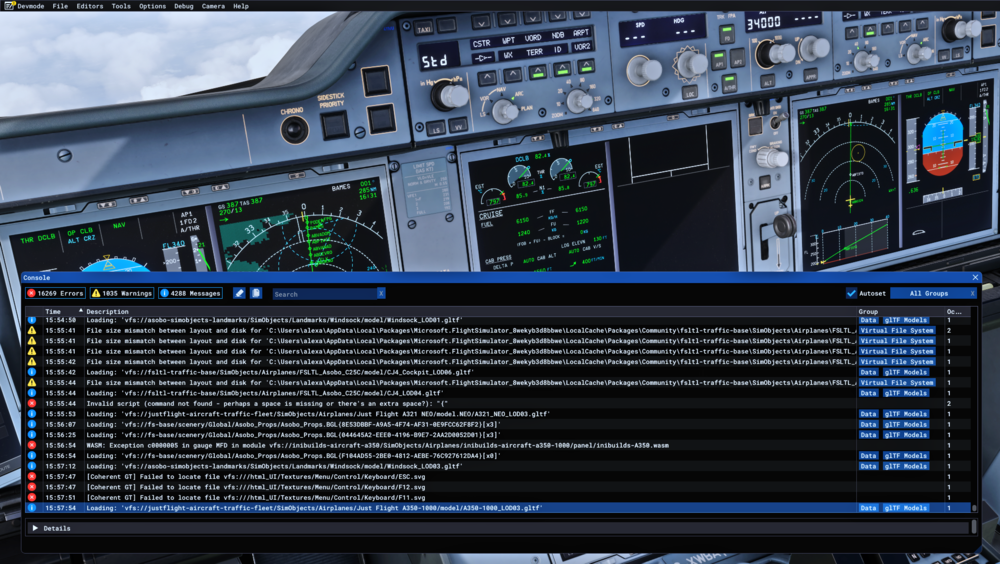Disable the Autoset checkbox
1000x564 pixels.
851,293
